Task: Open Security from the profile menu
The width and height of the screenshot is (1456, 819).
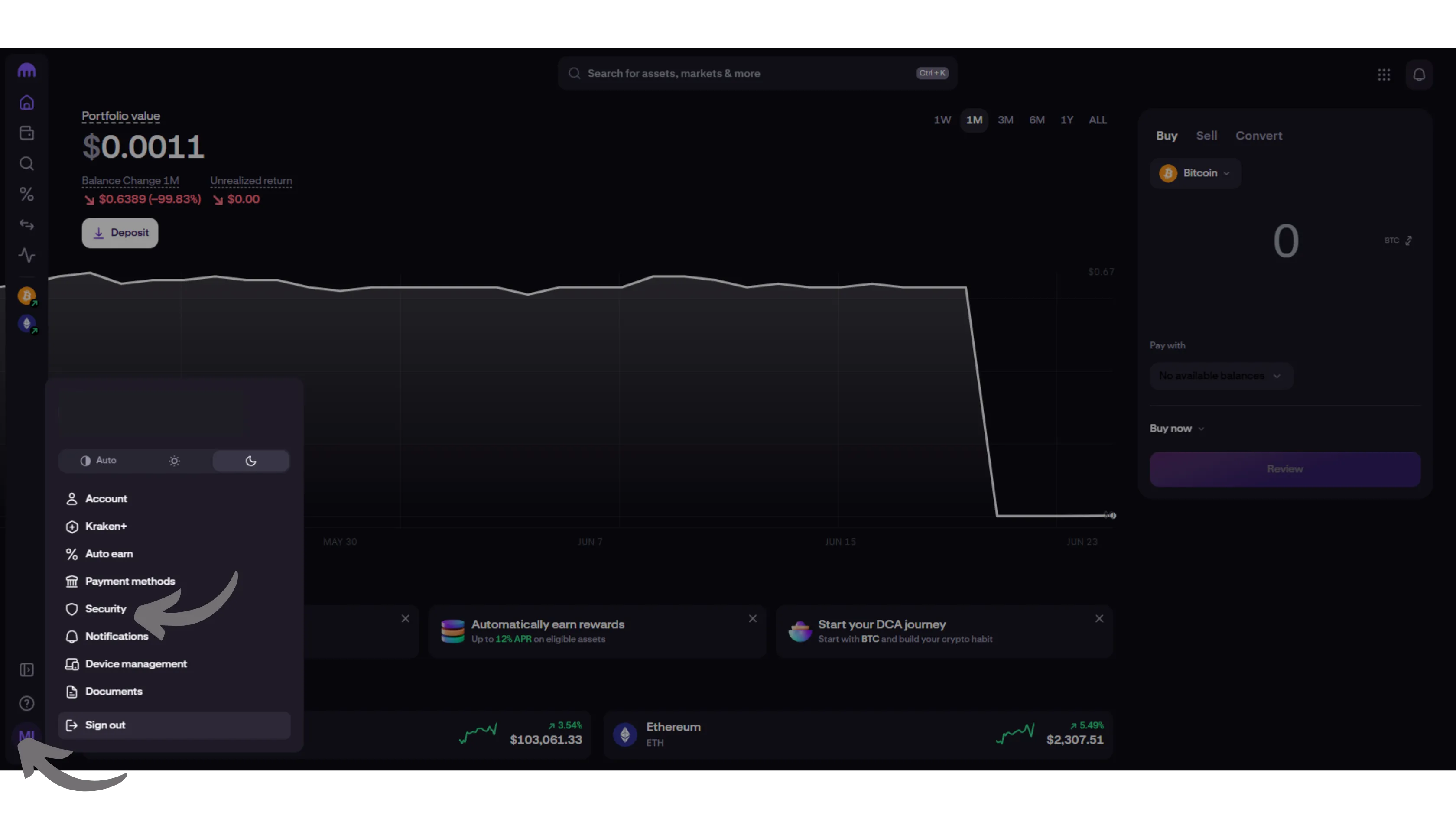Action: click(x=105, y=609)
